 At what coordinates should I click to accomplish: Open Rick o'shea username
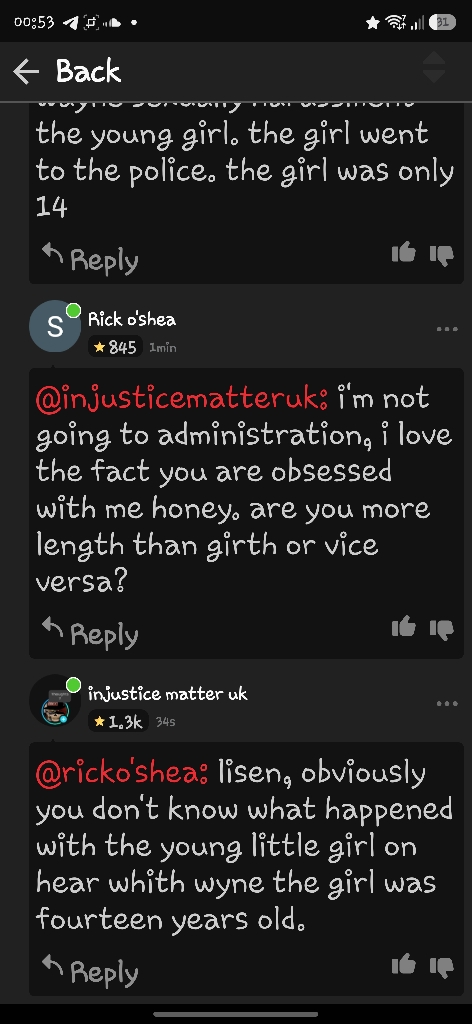click(x=132, y=319)
